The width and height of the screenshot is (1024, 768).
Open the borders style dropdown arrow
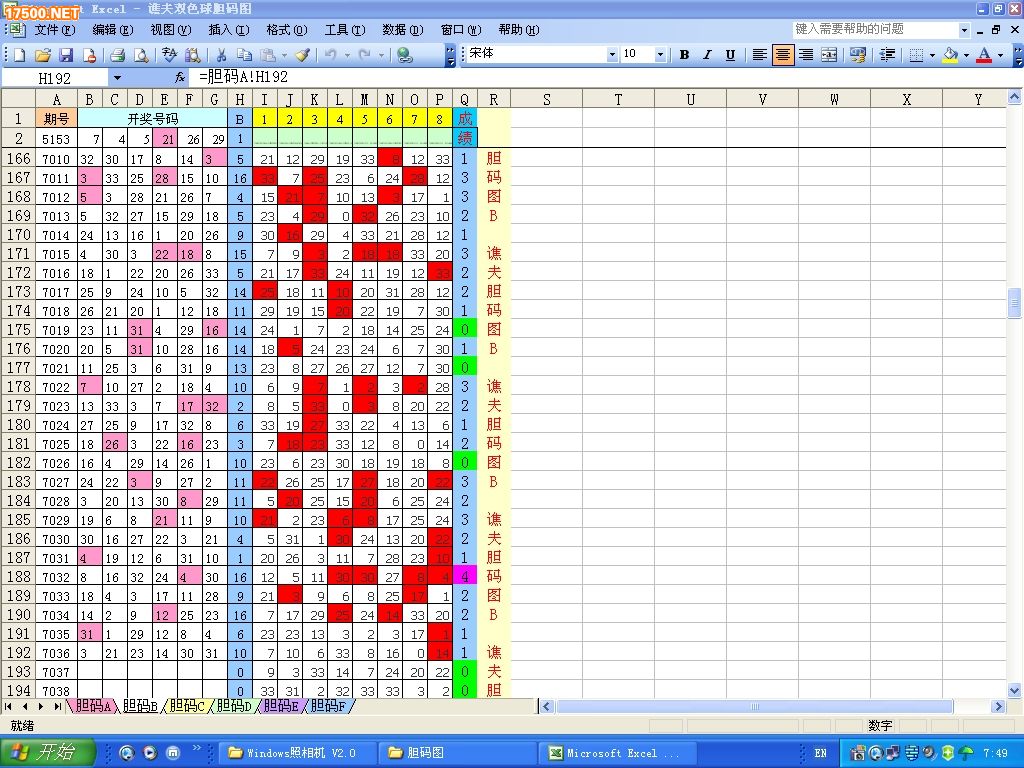coord(932,56)
